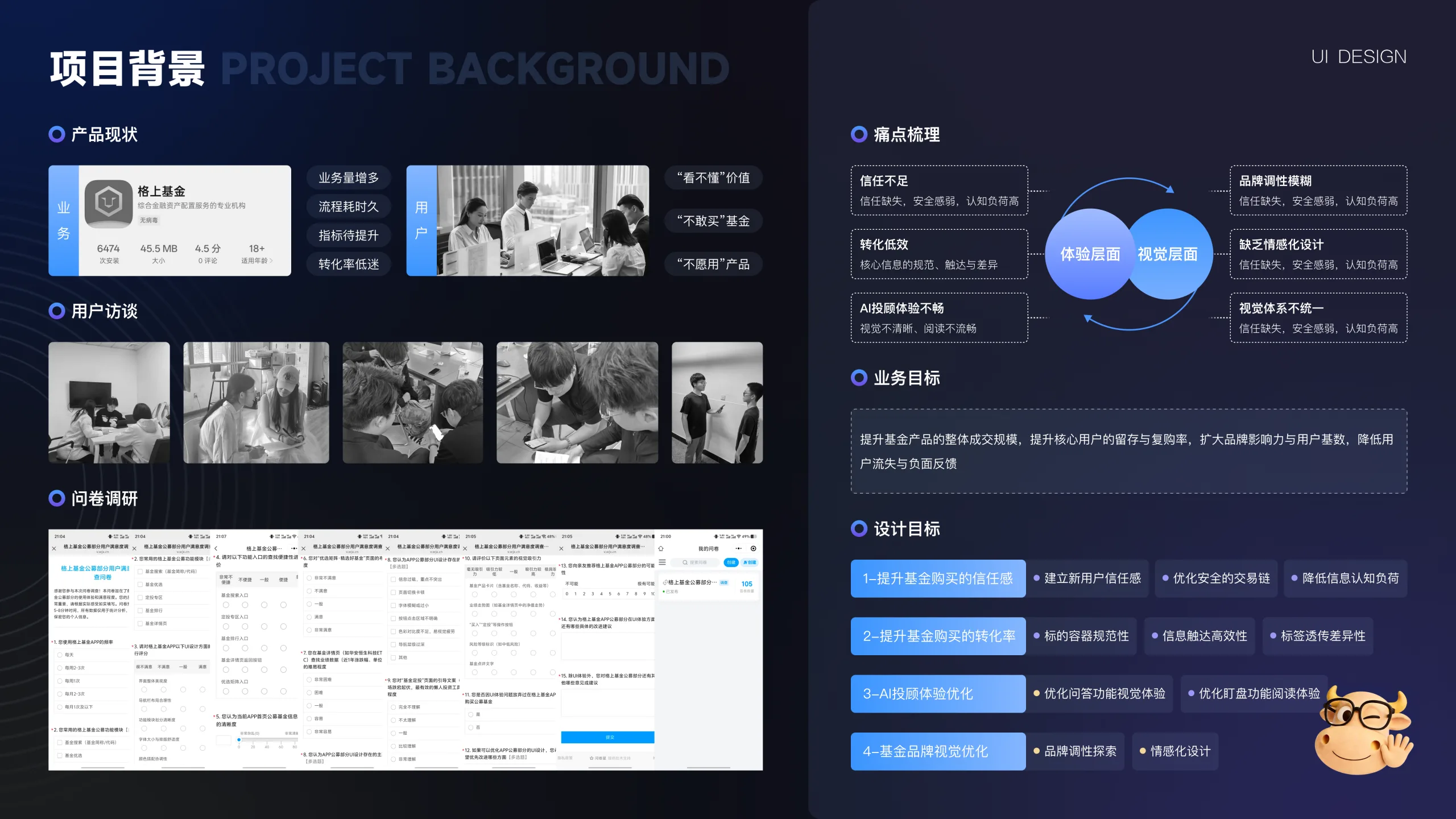The height and width of the screenshot is (819, 1456).
Task: Select the 3-AI投顾体验优化 goal
Action: [938, 694]
